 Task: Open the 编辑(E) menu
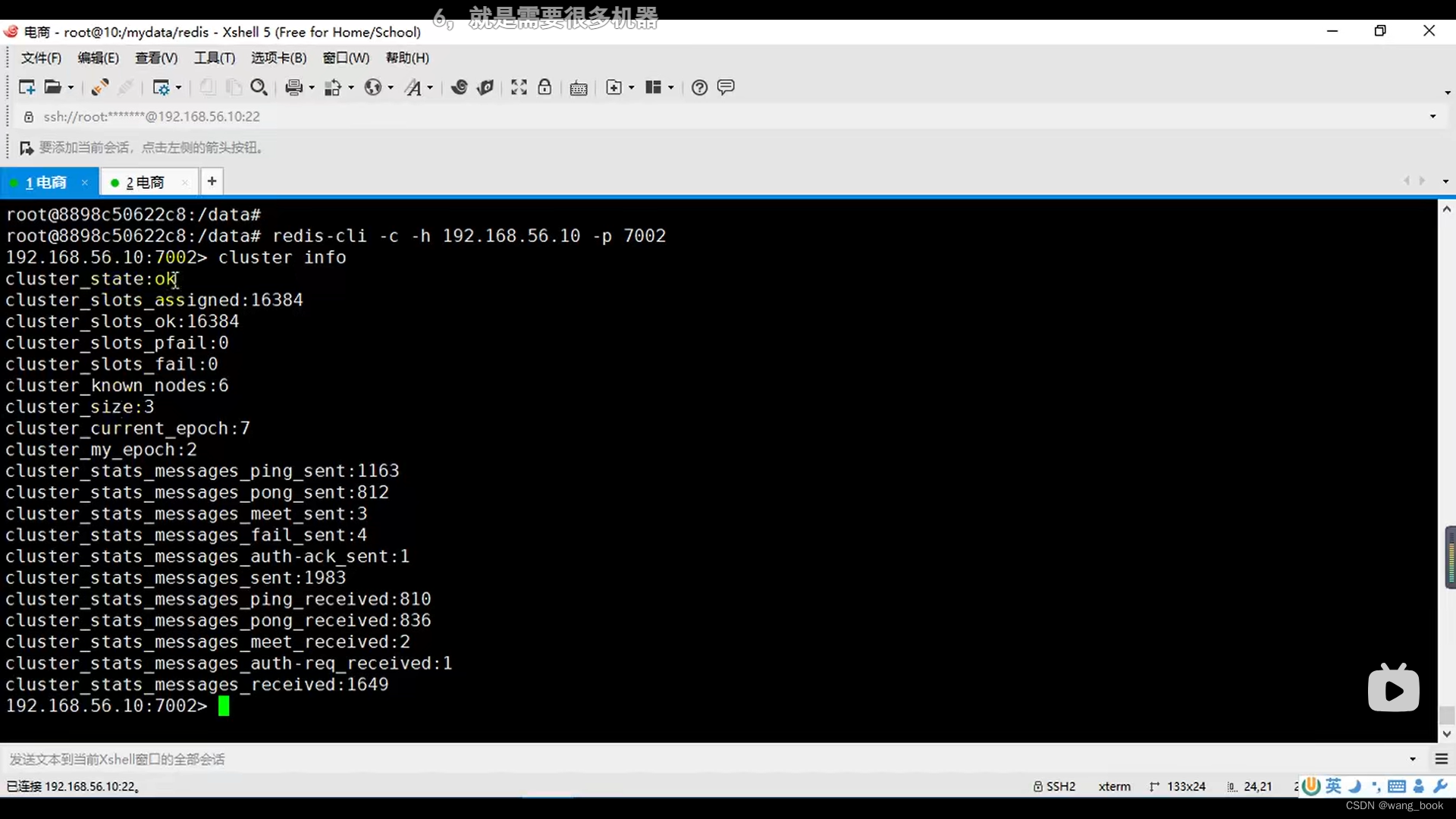99,58
